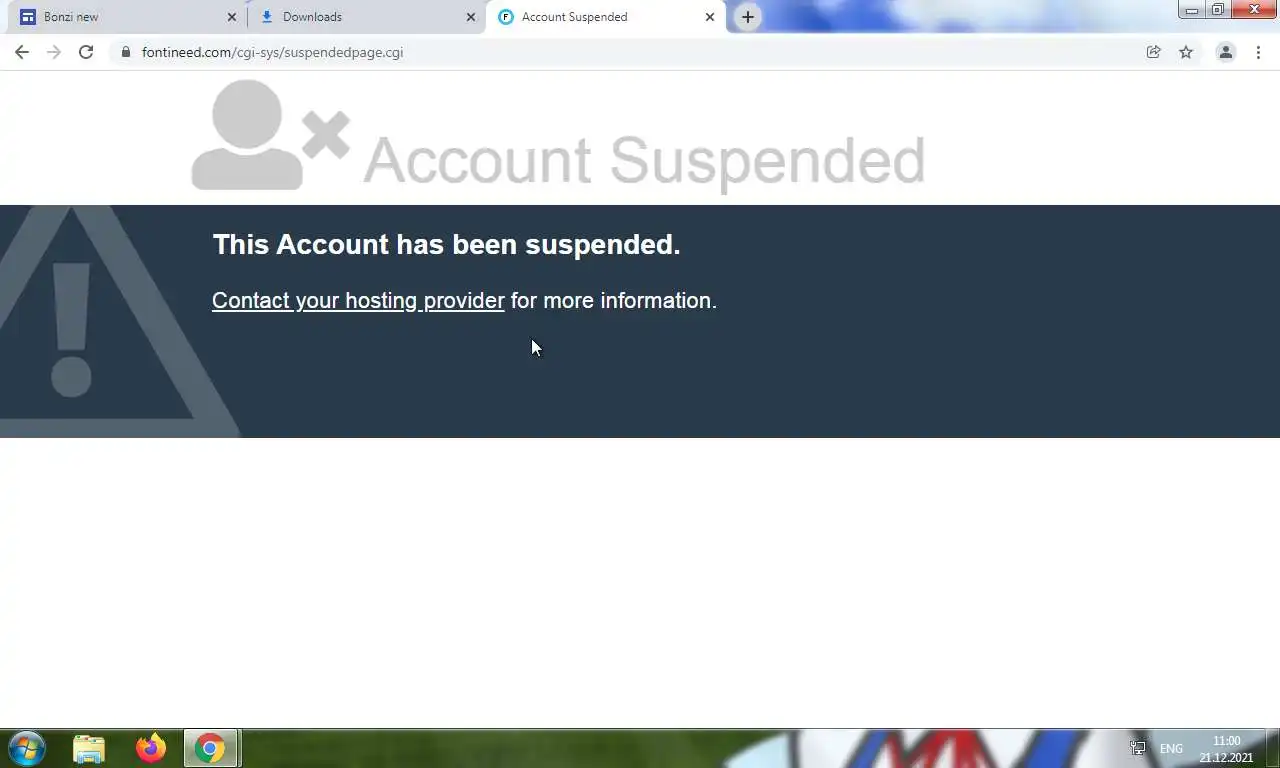Close the Bonzi new tab
The height and width of the screenshot is (768, 1280).
click(x=232, y=17)
